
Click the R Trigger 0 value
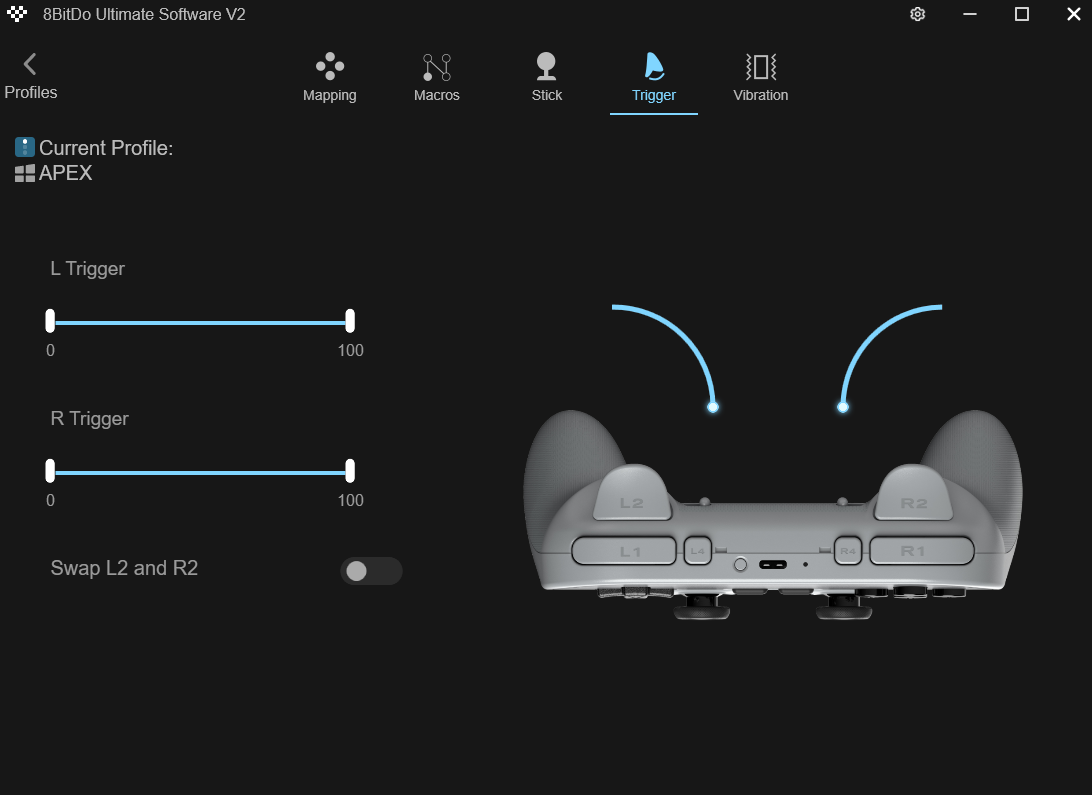[x=50, y=501]
